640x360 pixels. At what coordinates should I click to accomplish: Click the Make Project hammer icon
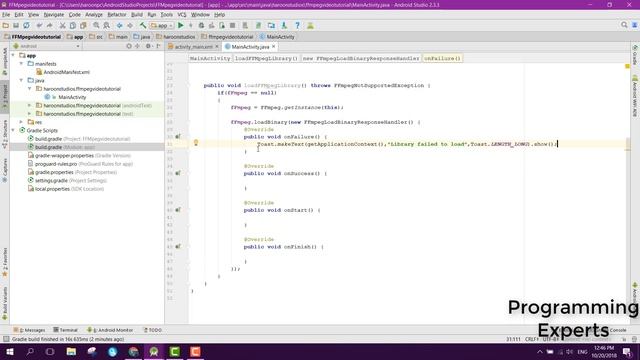143,25
